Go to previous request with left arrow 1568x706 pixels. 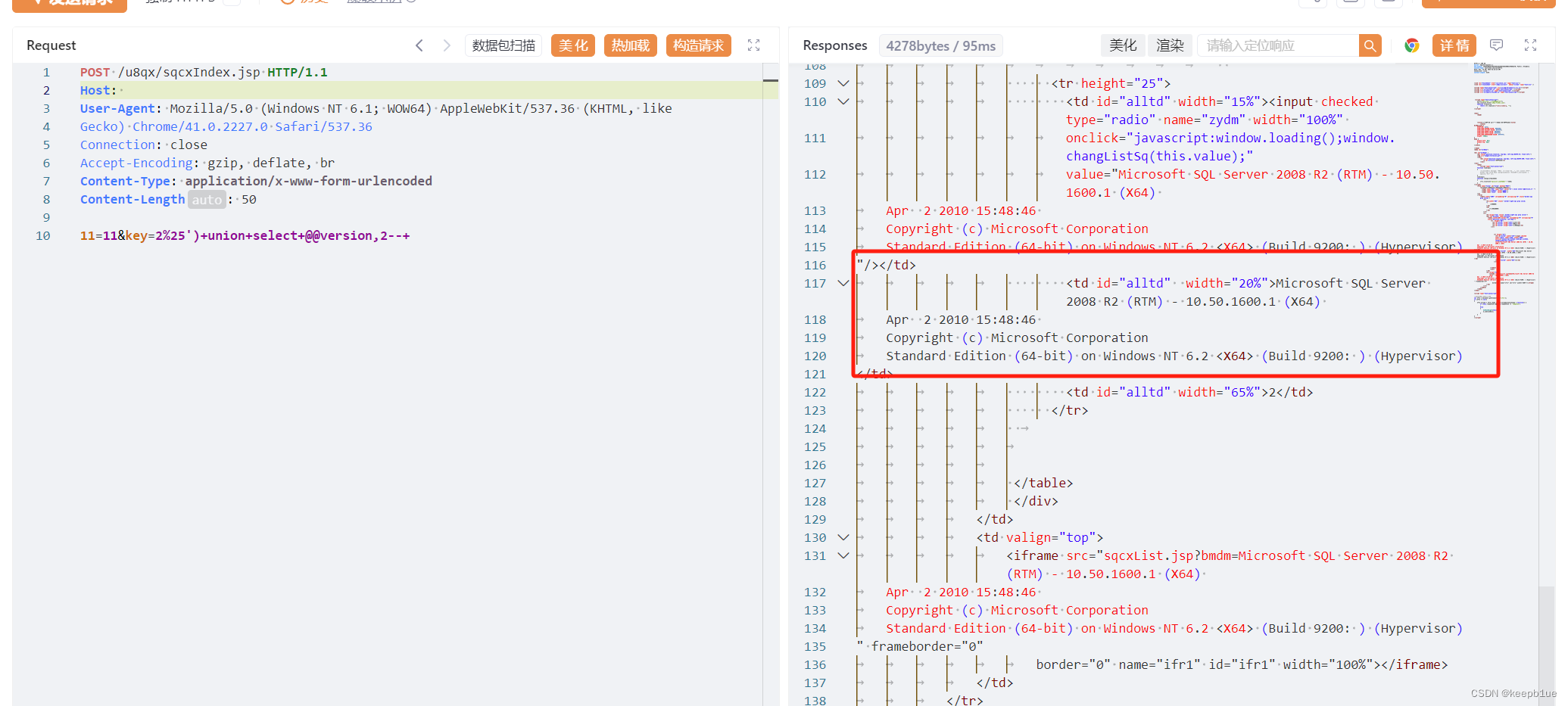tap(419, 45)
